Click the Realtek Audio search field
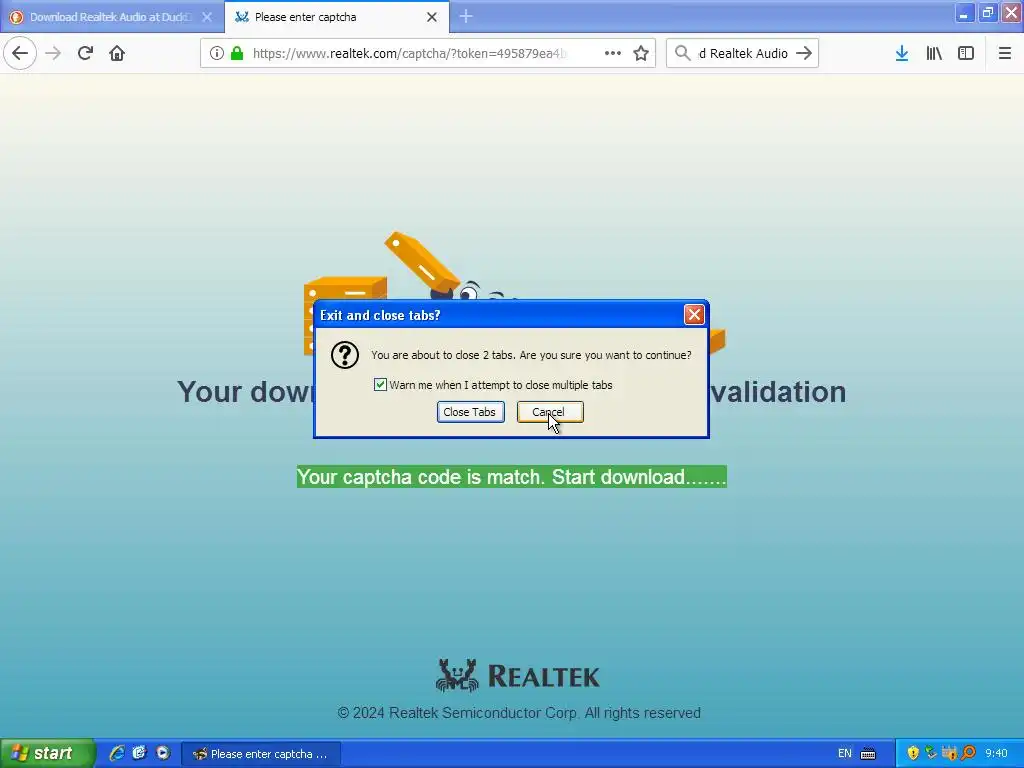This screenshot has width=1024, height=768. coord(743,53)
